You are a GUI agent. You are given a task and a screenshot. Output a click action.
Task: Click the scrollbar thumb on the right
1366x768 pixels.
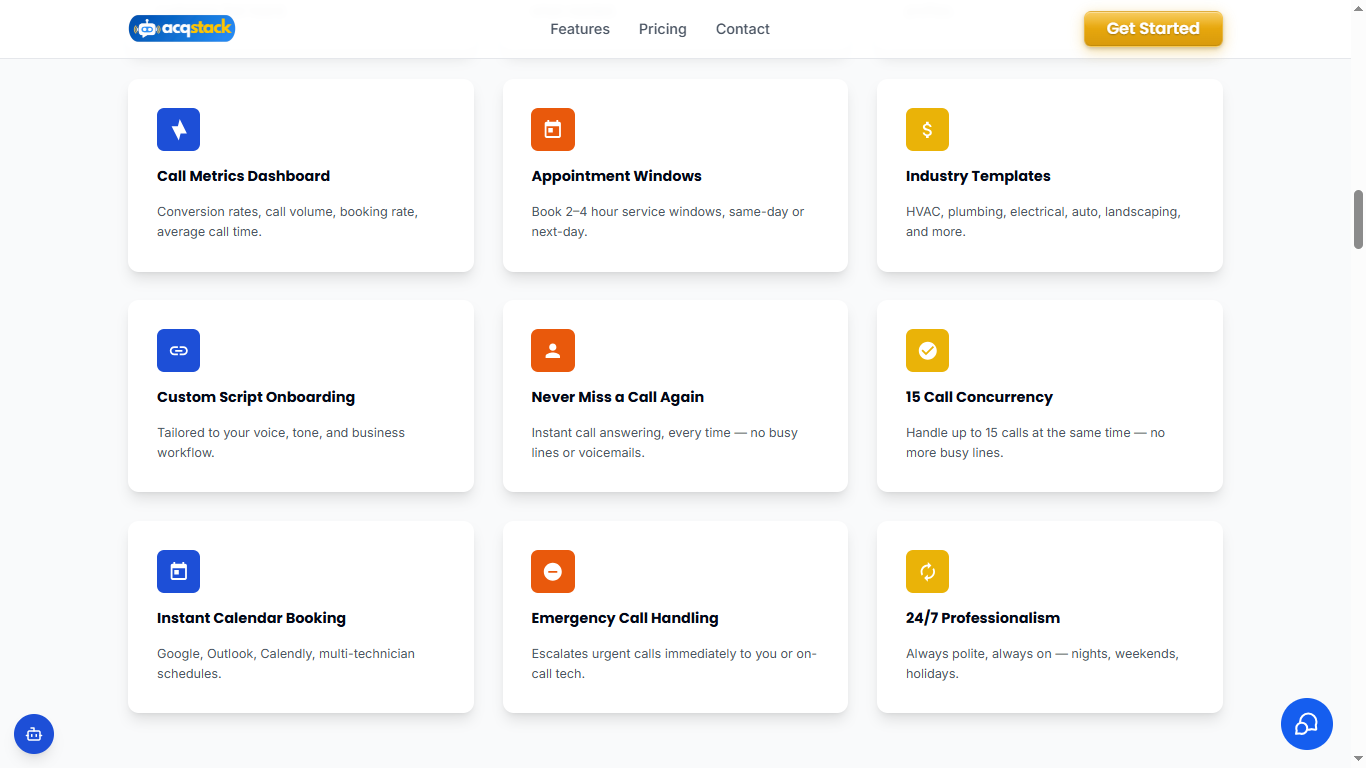coord(1358,218)
